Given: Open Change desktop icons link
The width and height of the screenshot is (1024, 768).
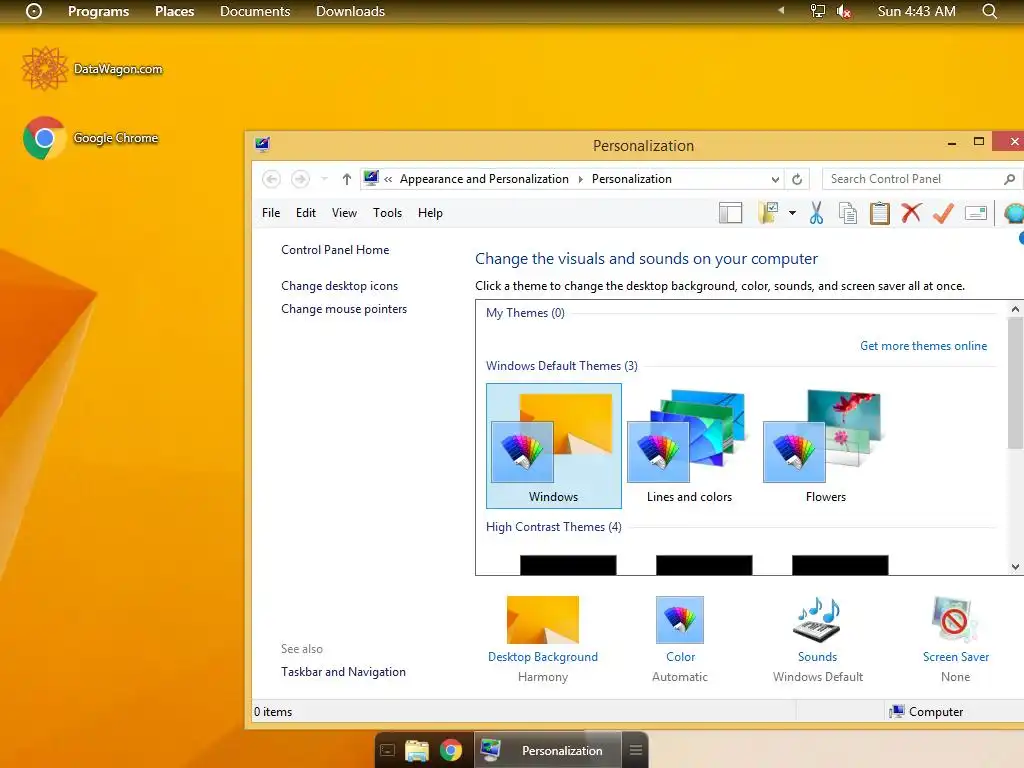Looking at the screenshot, I should point(340,286).
